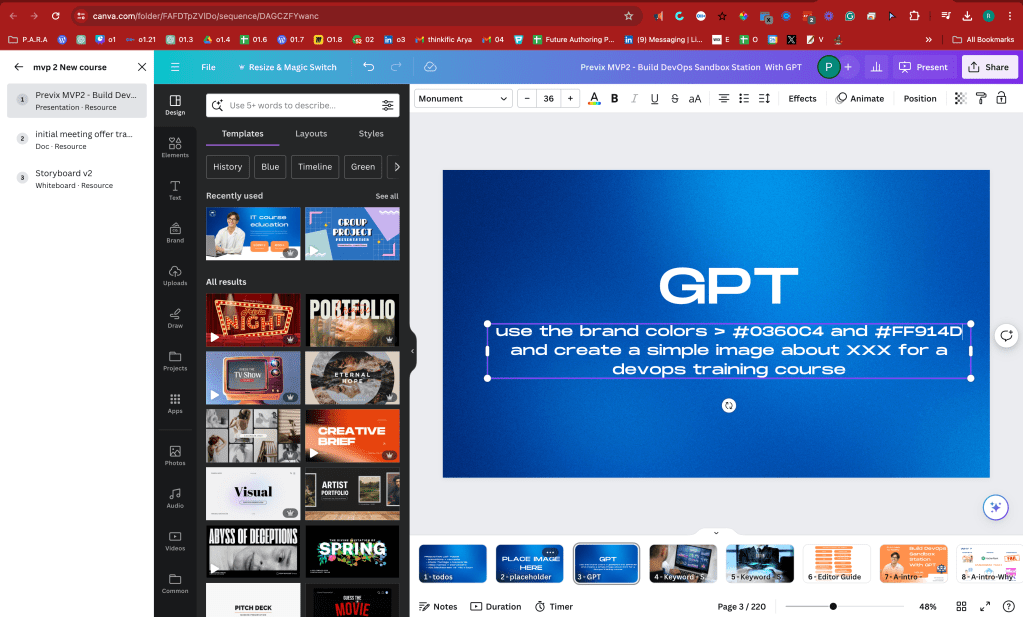Open transparency checkerboard control
Screen dimensions: 1023x617
[960, 98]
